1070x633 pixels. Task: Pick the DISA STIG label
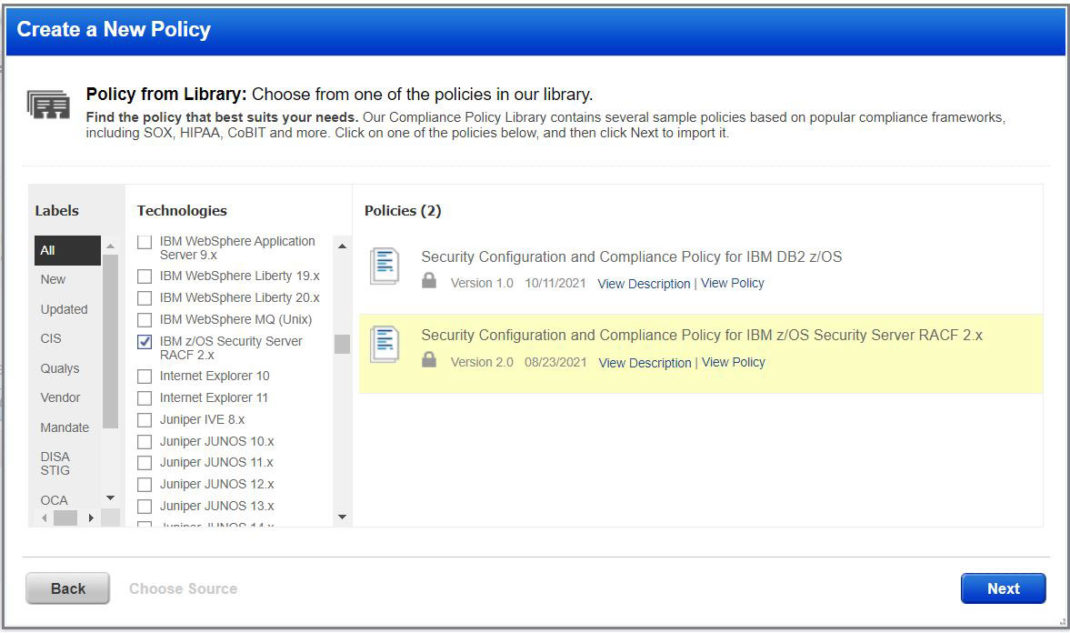55,464
